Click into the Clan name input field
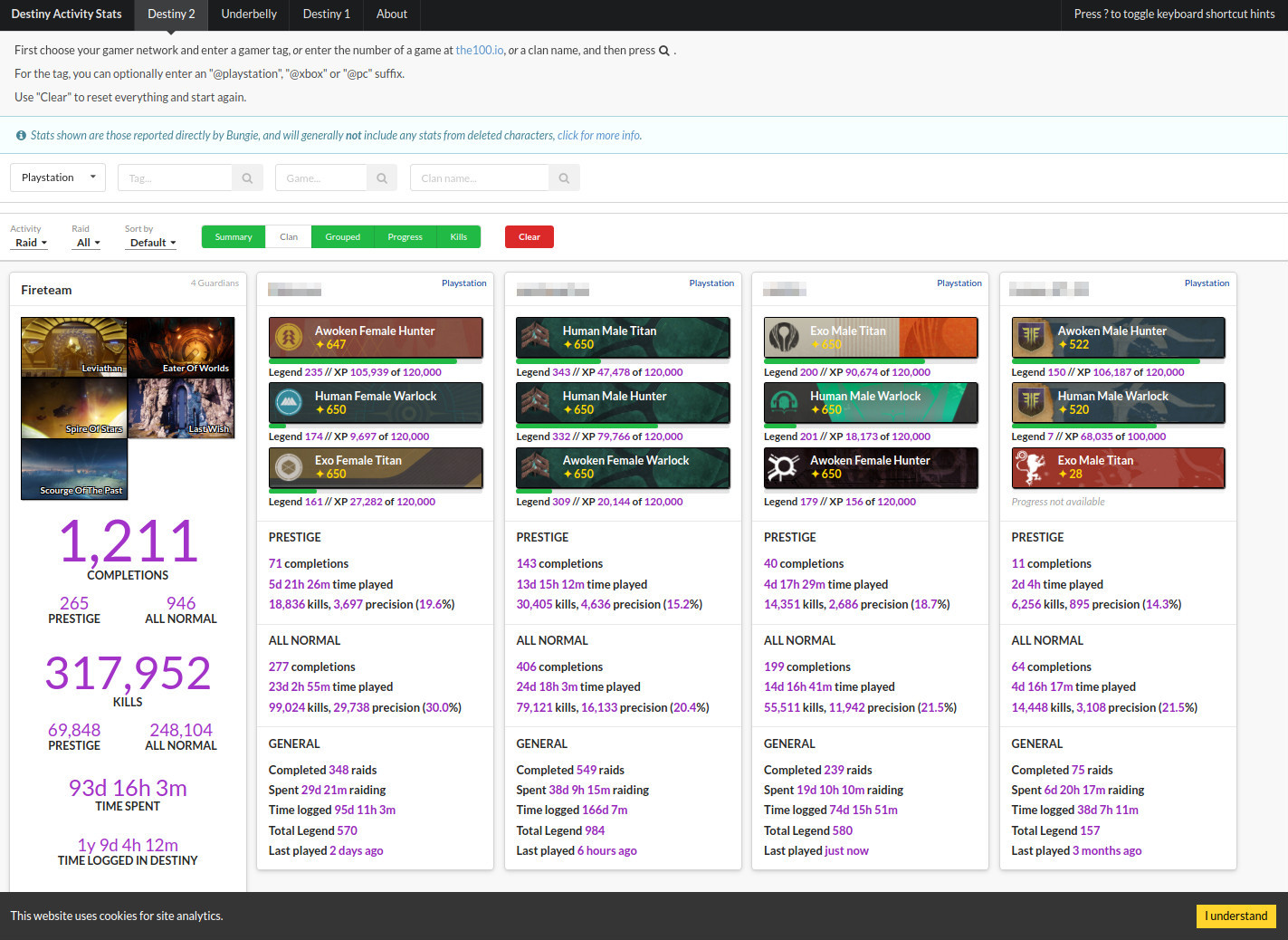The image size is (1288, 940). [x=480, y=178]
